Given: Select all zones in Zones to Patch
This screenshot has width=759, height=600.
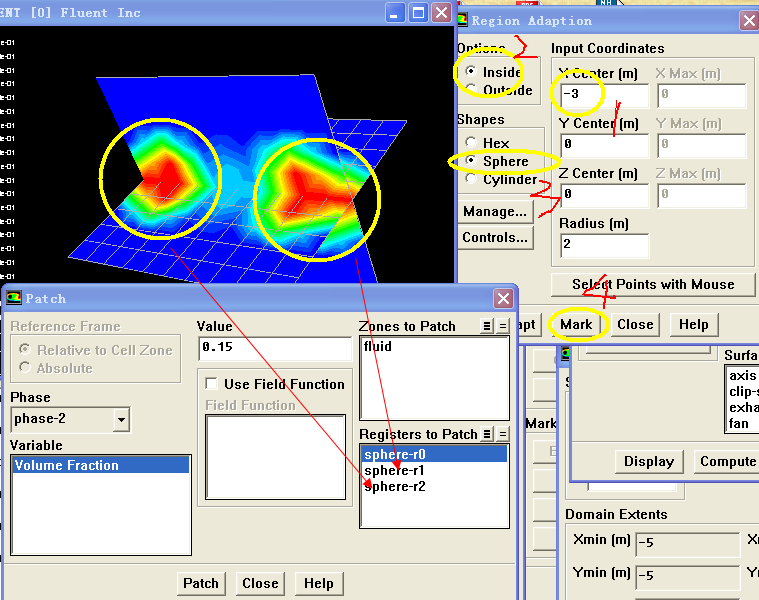Looking at the screenshot, I should coord(486,326).
